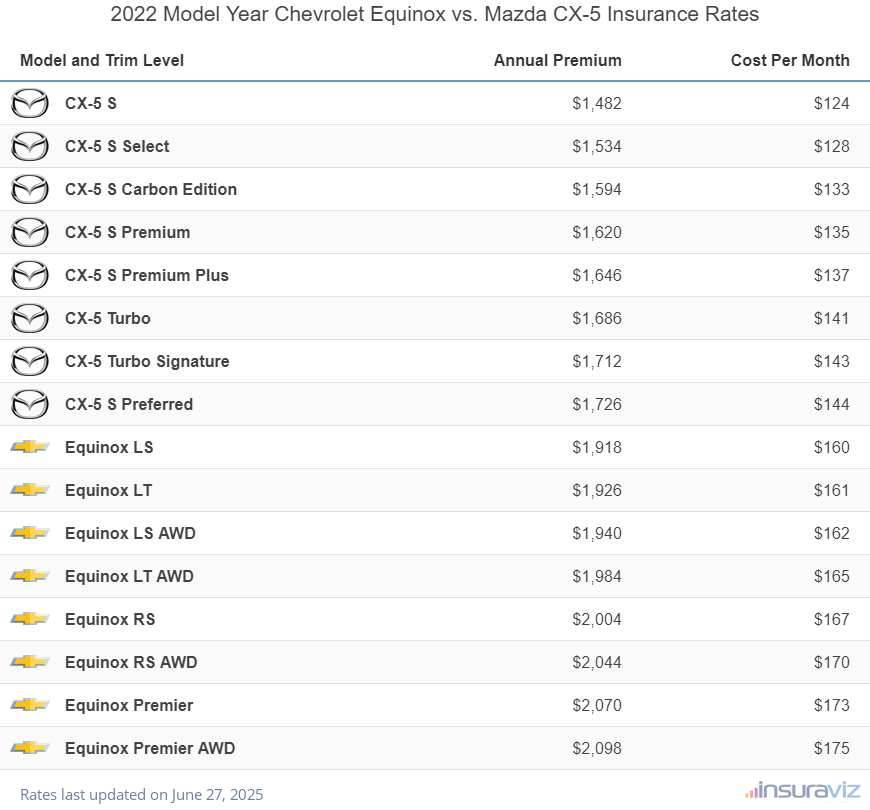Click the $141 monthly cost

coord(832,318)
